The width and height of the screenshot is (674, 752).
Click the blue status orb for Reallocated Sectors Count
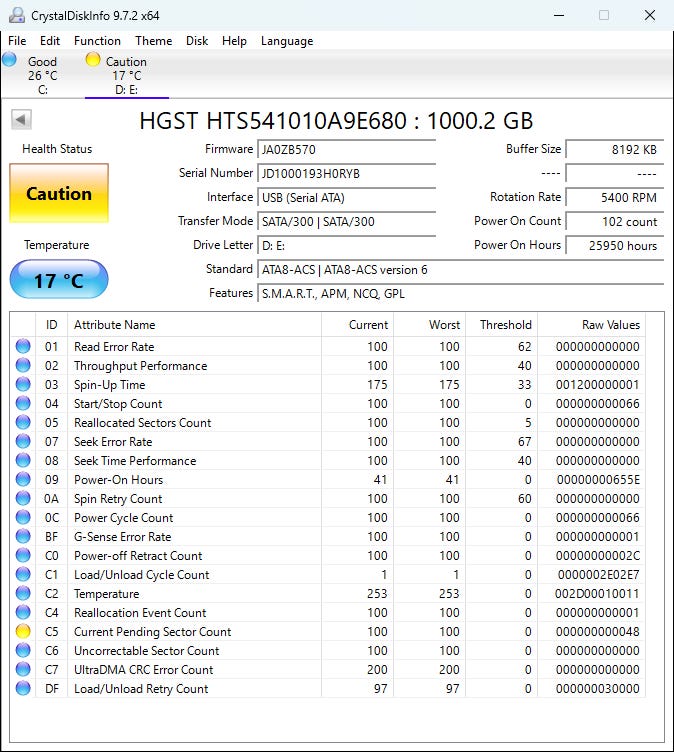click(x=23, y=423)
